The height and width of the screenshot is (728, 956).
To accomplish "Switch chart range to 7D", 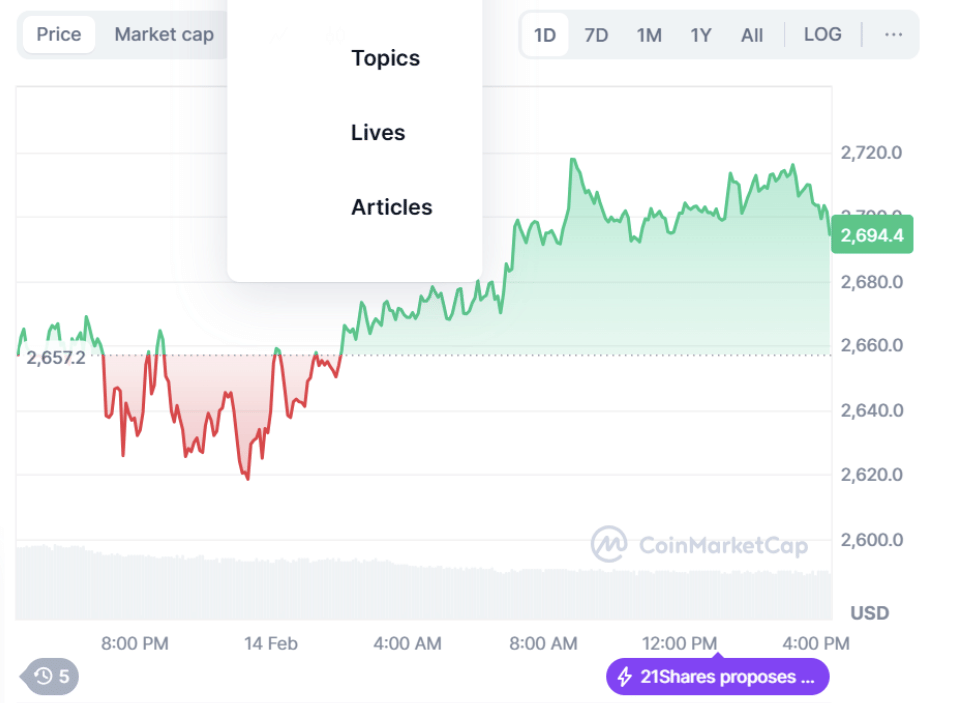I will (596, 35).
